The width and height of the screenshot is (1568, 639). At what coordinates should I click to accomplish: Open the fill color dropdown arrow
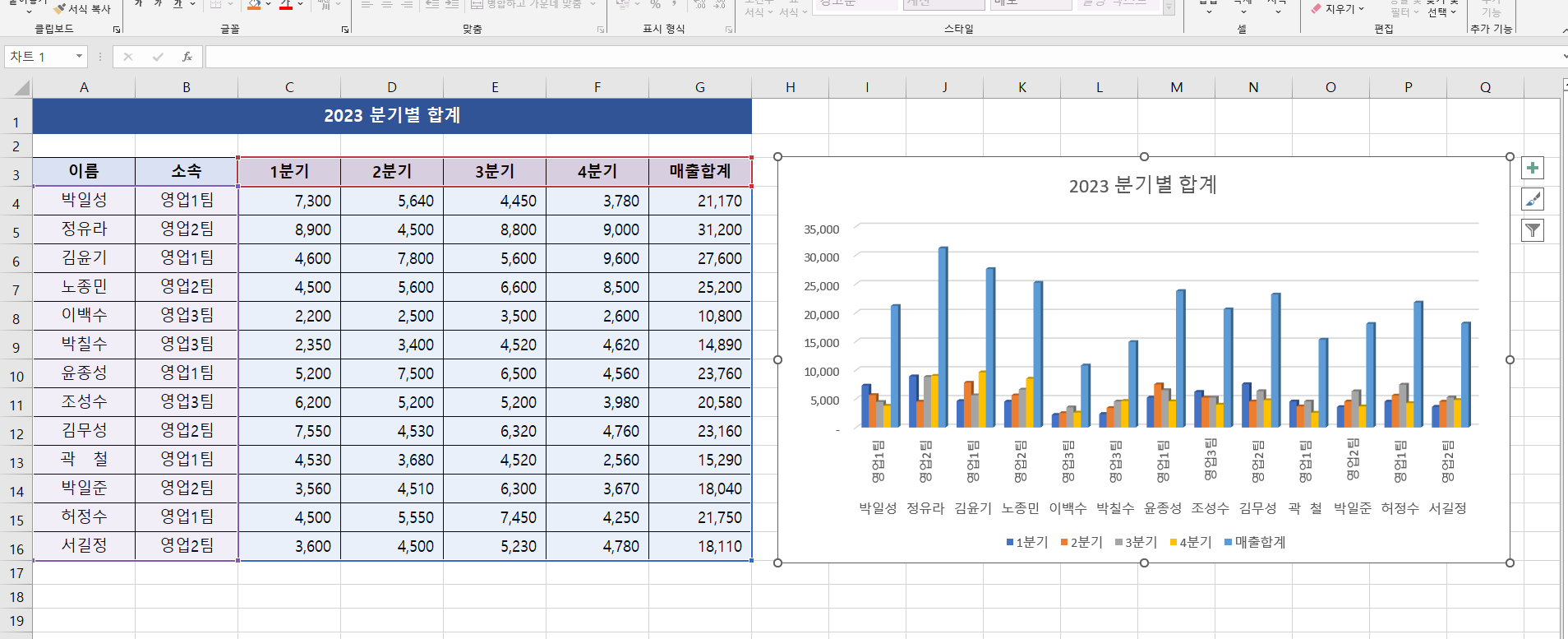coord(268,5)
